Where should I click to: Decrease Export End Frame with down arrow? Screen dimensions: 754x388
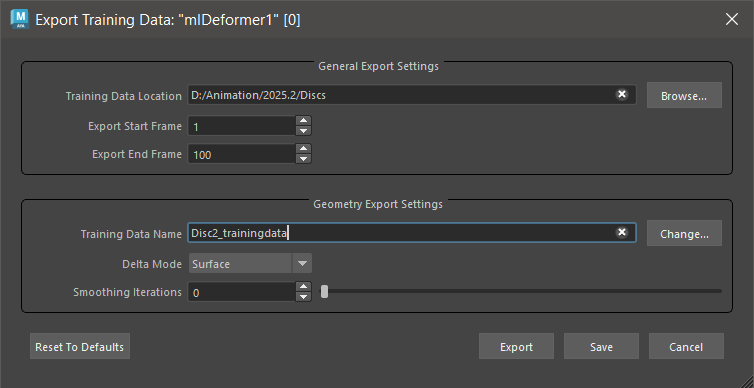coord(303,159)
